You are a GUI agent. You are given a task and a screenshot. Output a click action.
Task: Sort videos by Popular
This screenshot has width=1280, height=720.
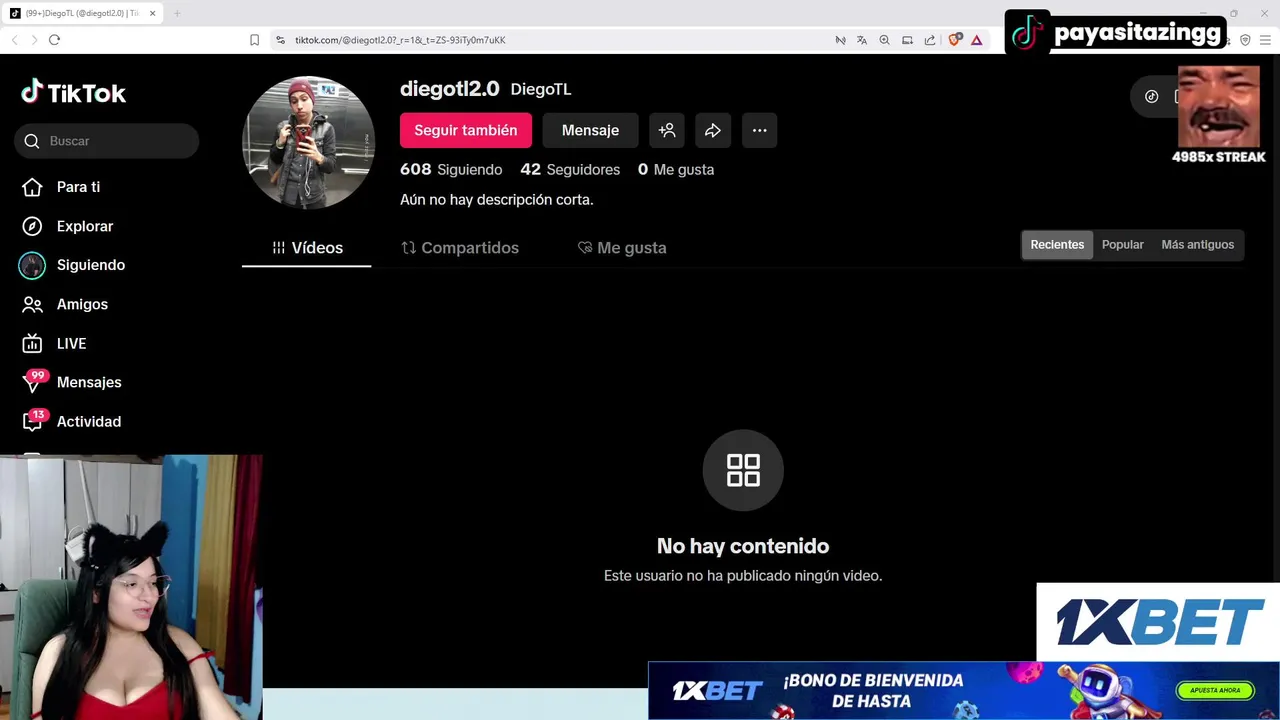[x=1123, y=245]
